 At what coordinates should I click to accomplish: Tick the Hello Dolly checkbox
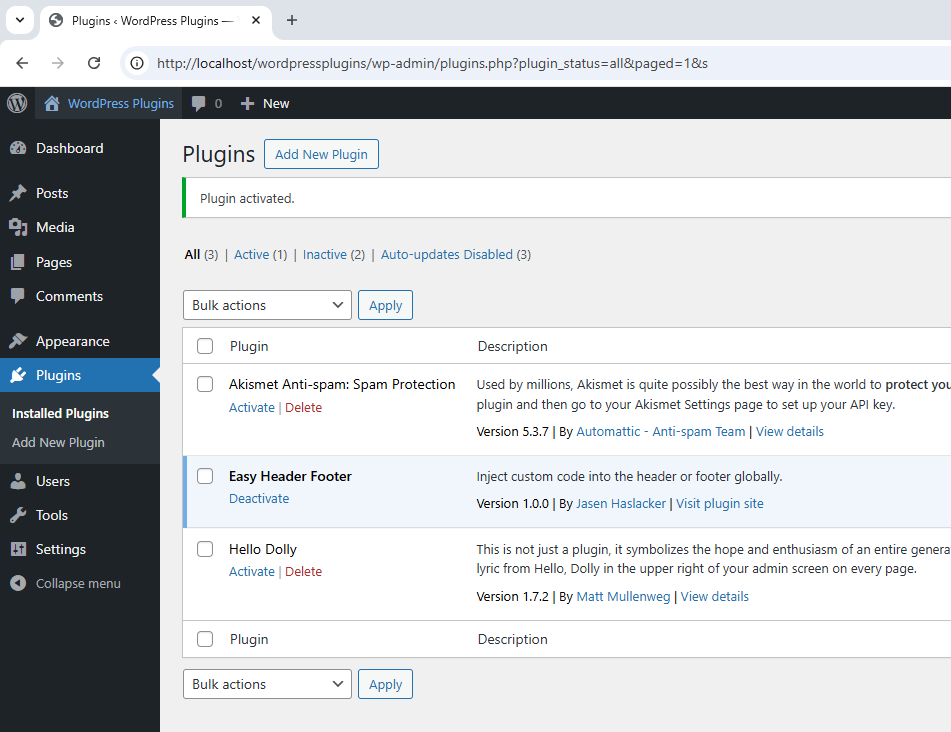pyautogui.click(x=205, y=548)
